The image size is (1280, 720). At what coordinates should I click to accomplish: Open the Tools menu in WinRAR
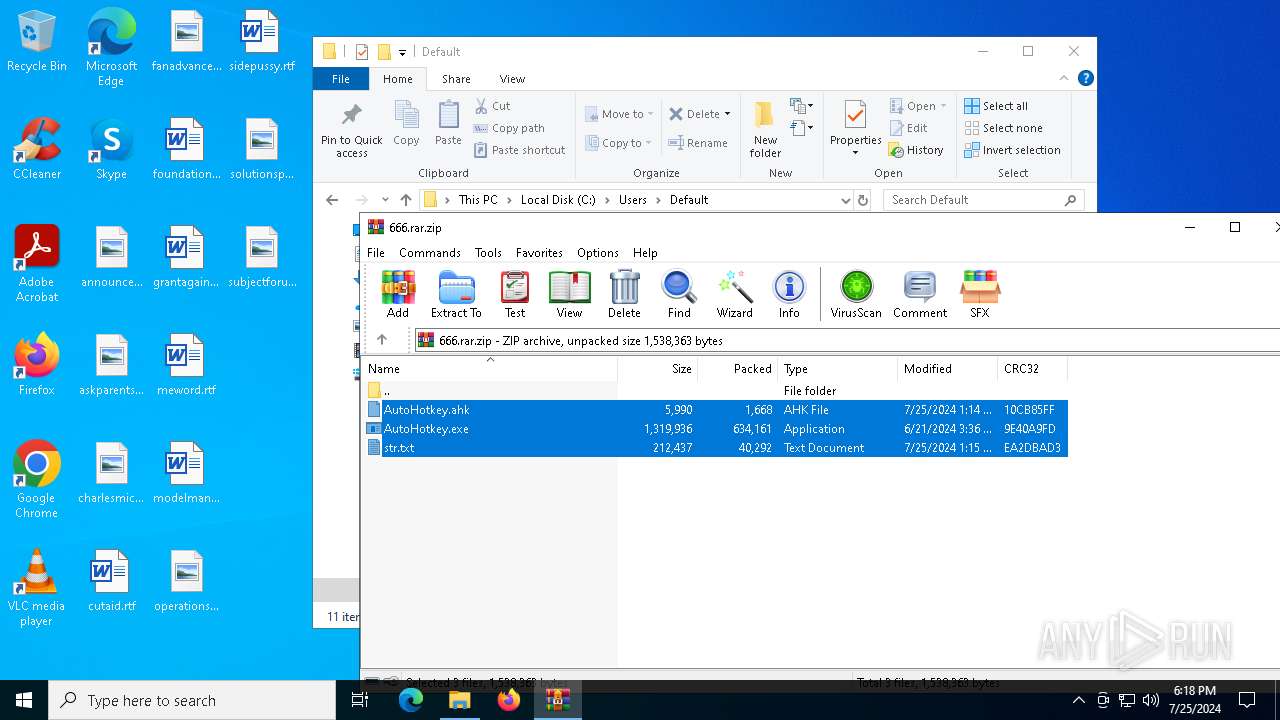(x=488, y=253)
